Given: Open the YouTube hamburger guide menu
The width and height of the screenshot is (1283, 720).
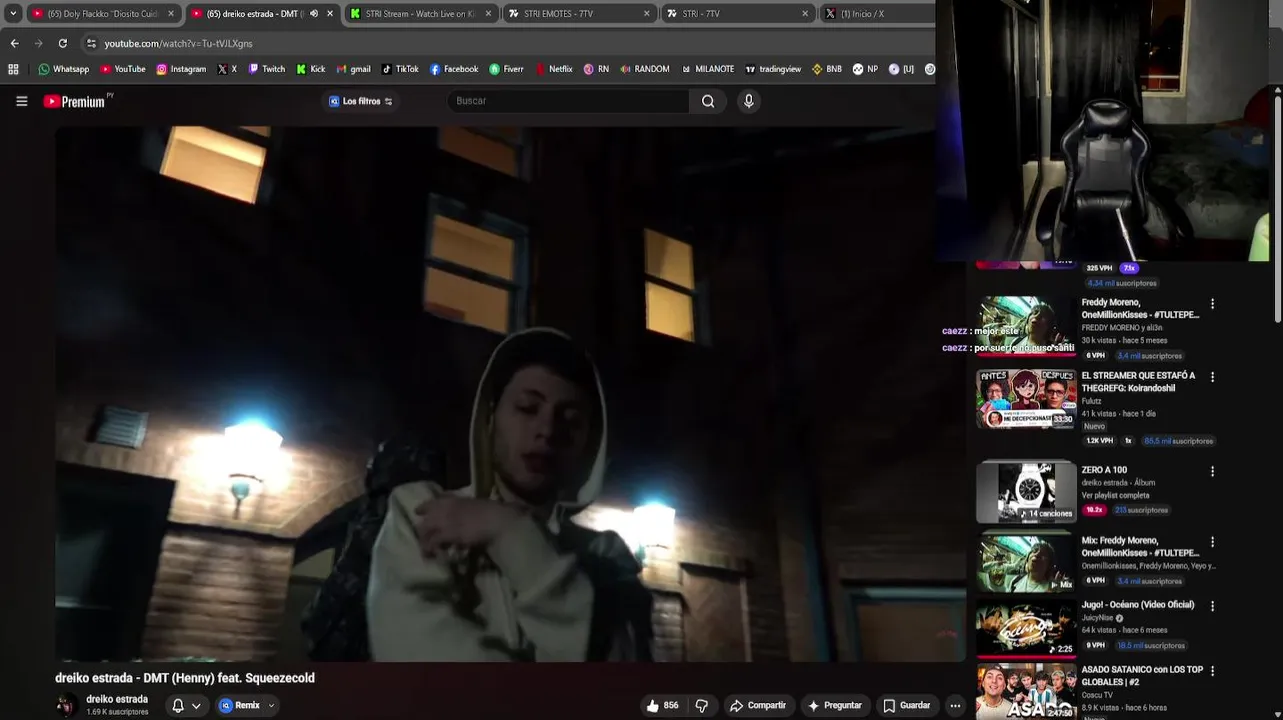Looking at the screenshot, I should [21, 101].
